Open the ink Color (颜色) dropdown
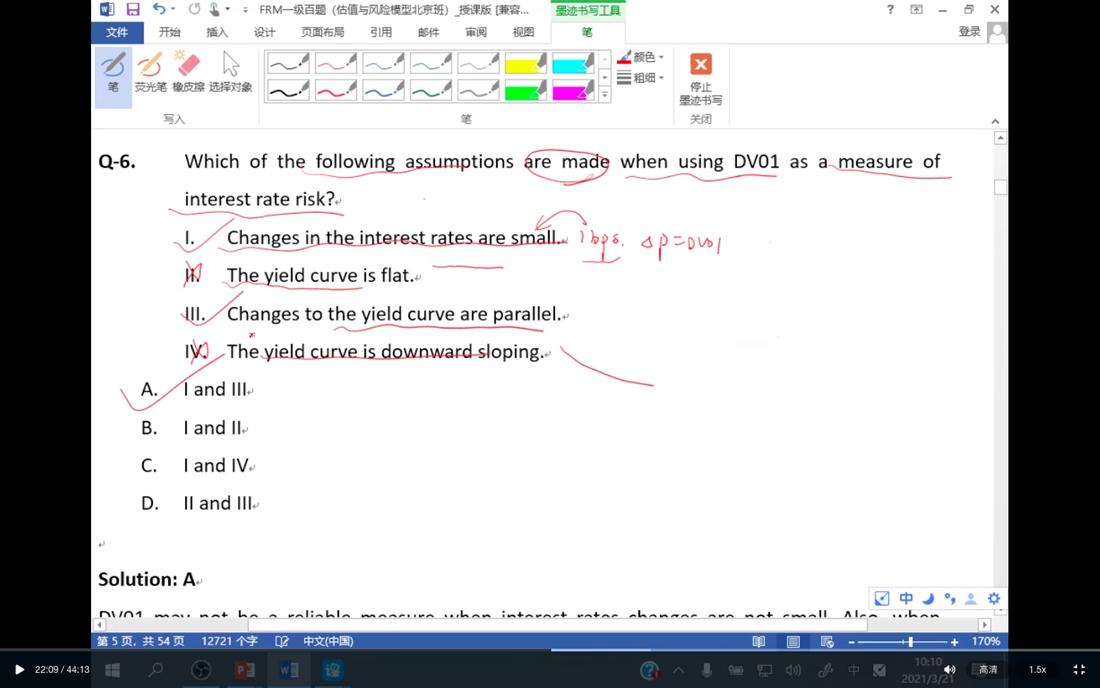Viewport: 1100px width, 688px height. click(640, 58)
